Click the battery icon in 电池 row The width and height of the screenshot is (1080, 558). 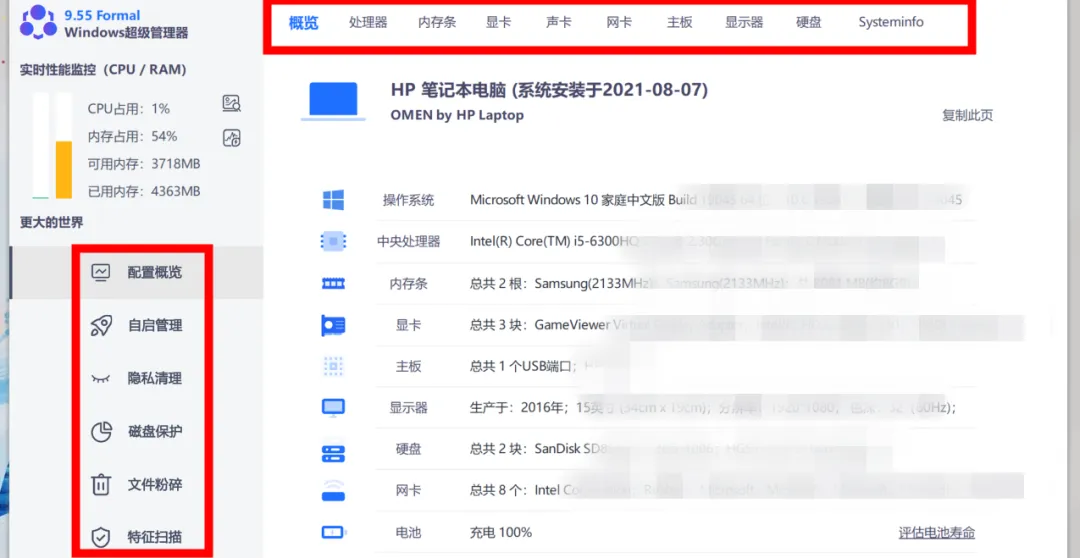pyautogui.click(x=334, y=533)
